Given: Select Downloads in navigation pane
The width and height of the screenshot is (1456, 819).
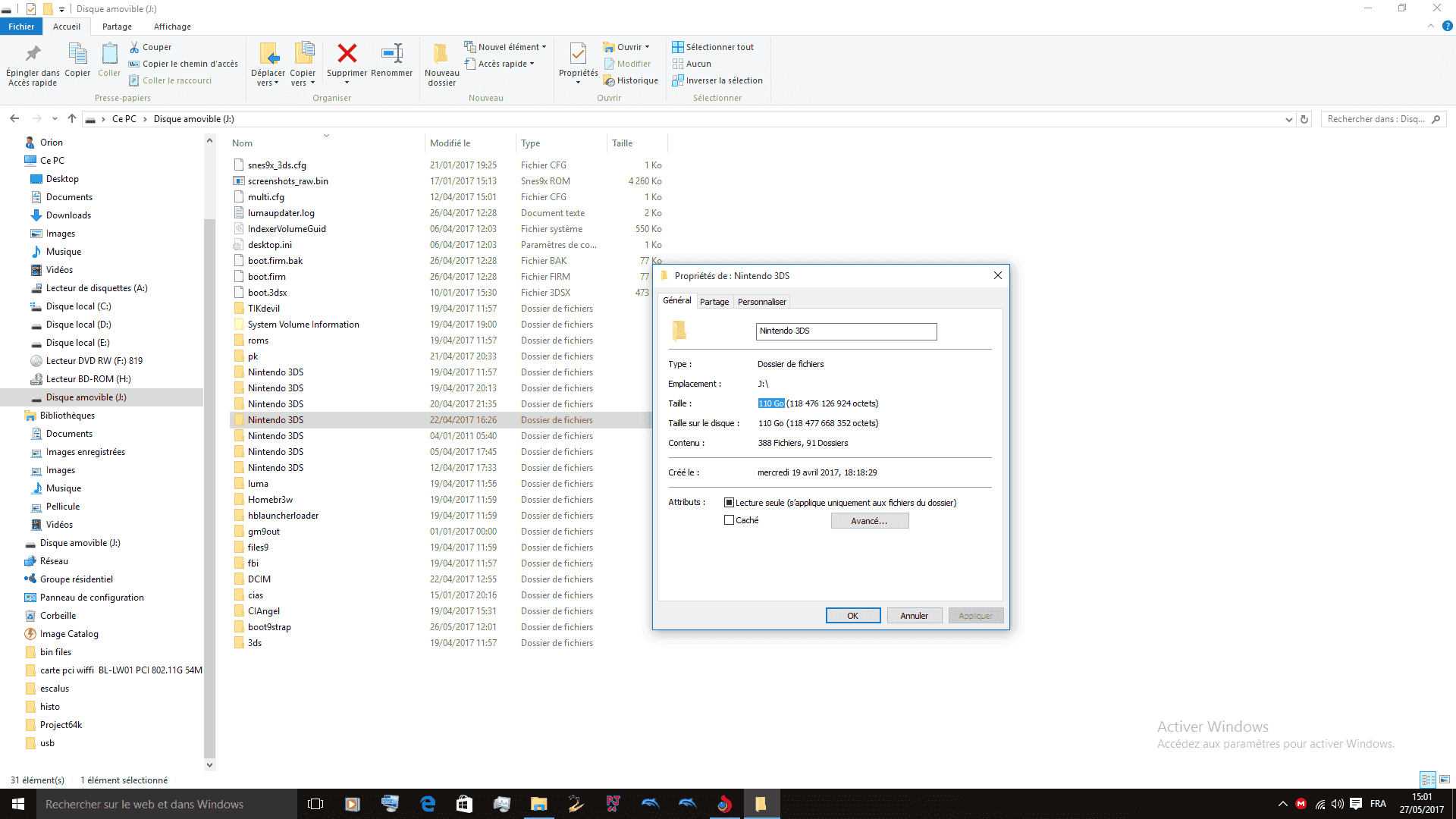Looking at the screenshot, I should point(68,215).
